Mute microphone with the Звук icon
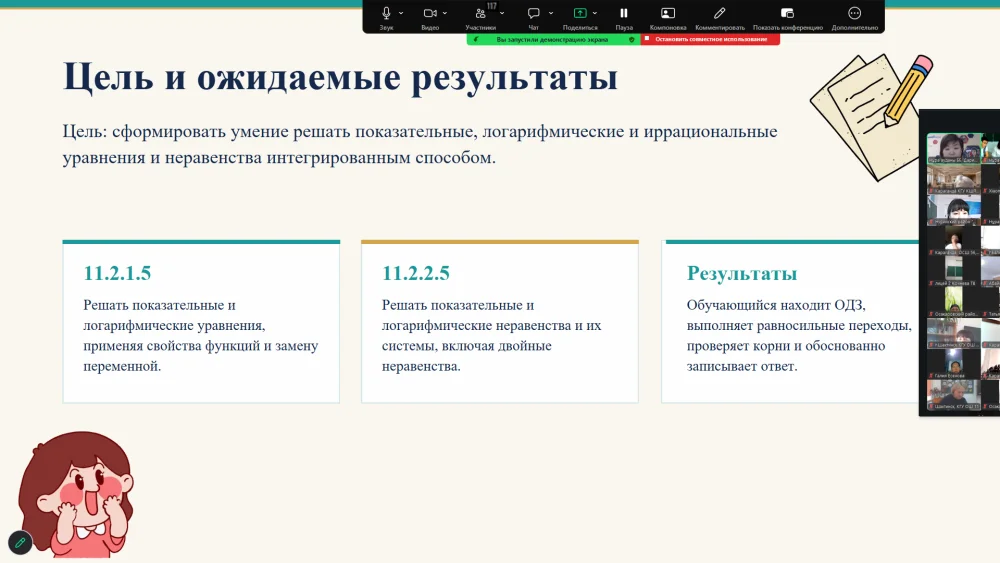 386,13
